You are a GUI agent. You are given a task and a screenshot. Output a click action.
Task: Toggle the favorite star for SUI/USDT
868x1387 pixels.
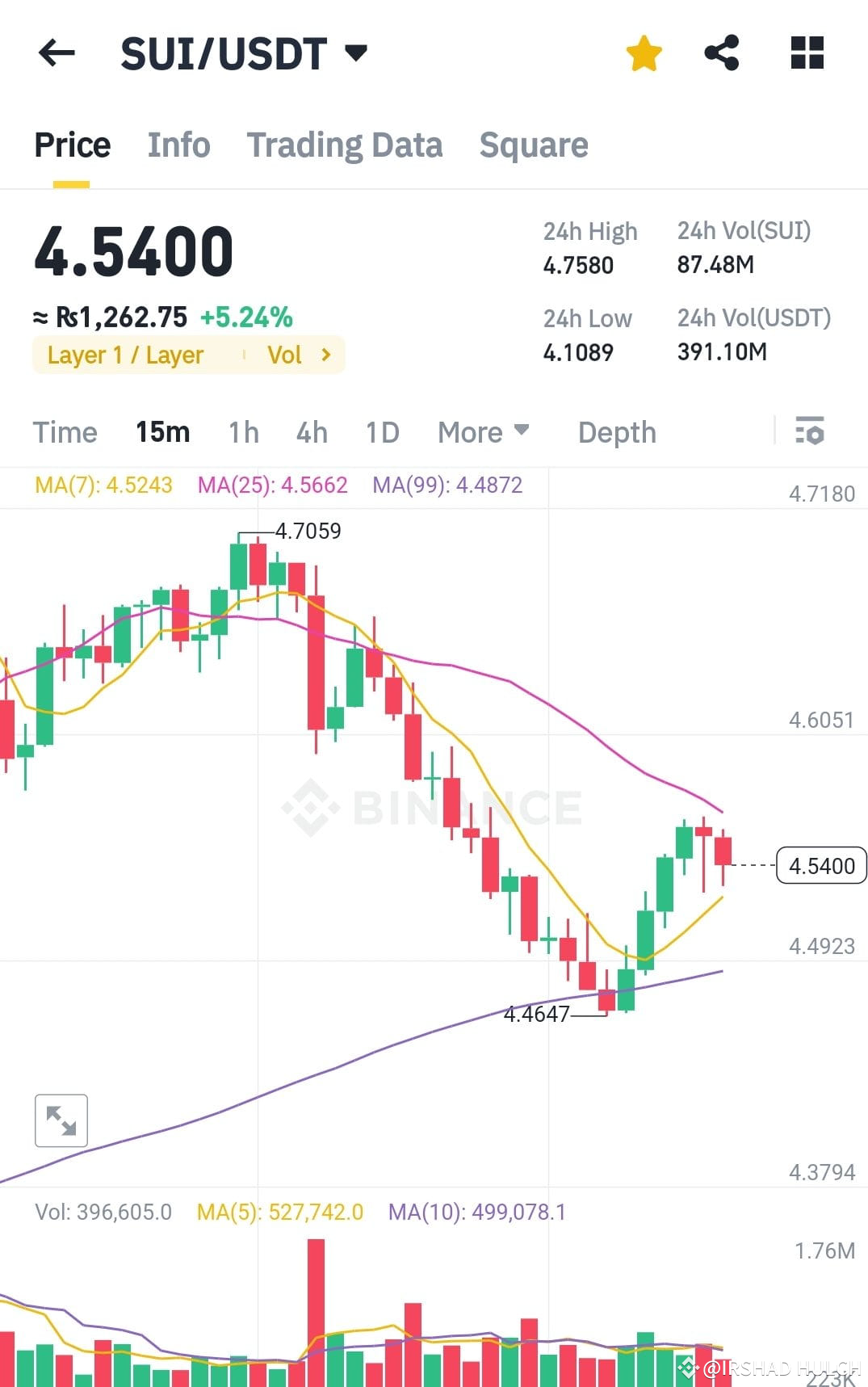pyautogui.click(x=644, y=53)
